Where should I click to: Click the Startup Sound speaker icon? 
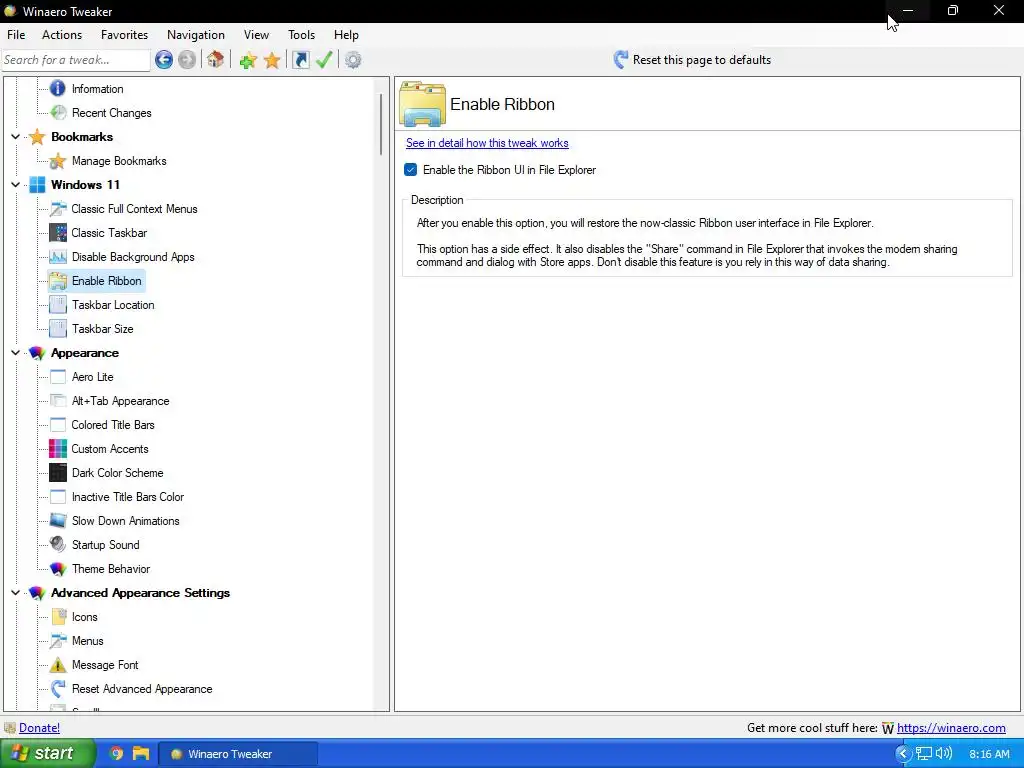tap(58, 545)
